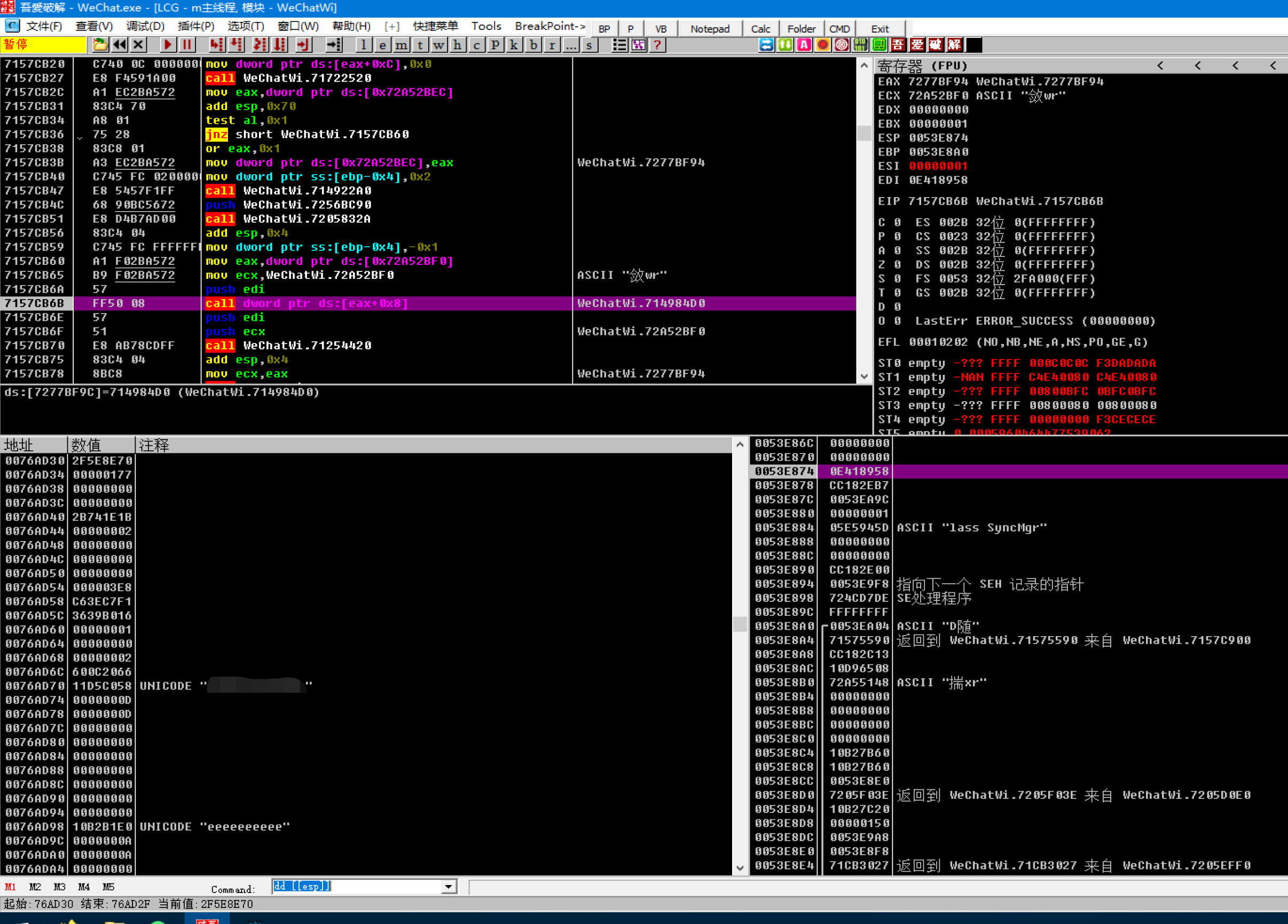The height and width of the screenshot is (924, 1288).
Task: Open the Windows list via 'w' button
Action: click(439, 45)
